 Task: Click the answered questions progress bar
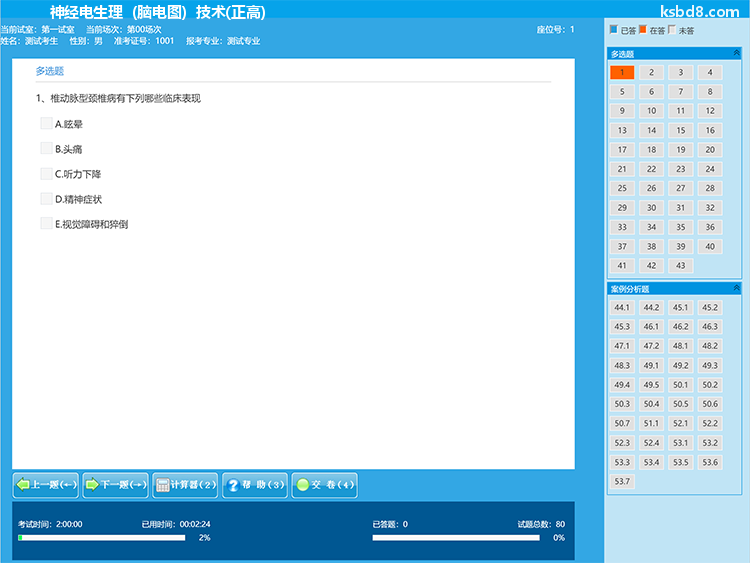(456, 538)
